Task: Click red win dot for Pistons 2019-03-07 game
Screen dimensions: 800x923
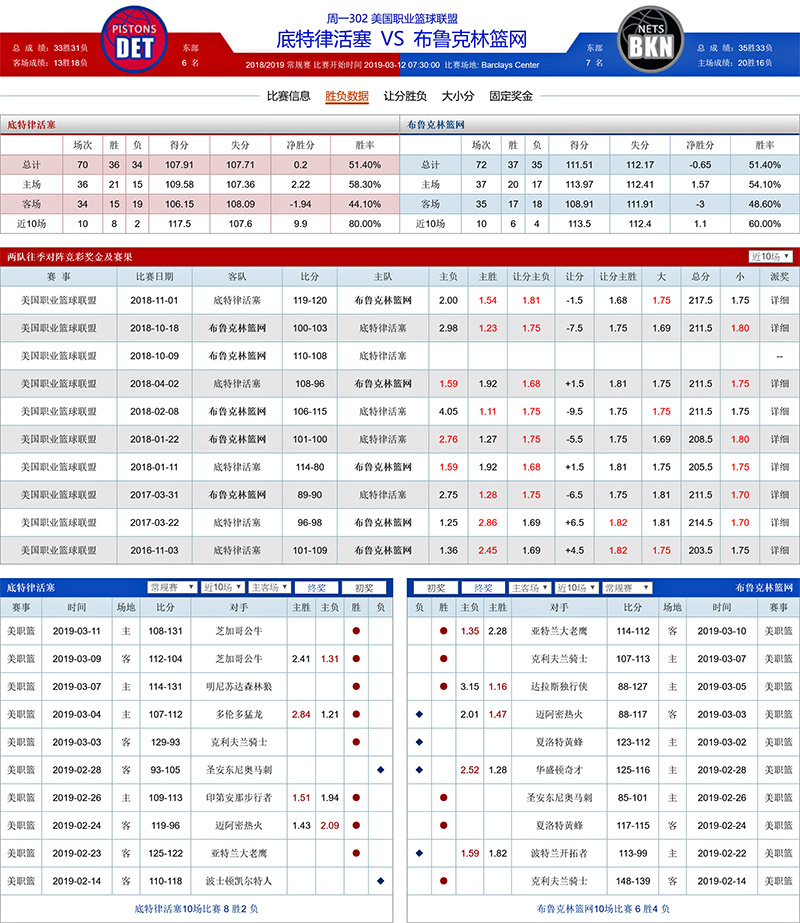Action: 356,686
